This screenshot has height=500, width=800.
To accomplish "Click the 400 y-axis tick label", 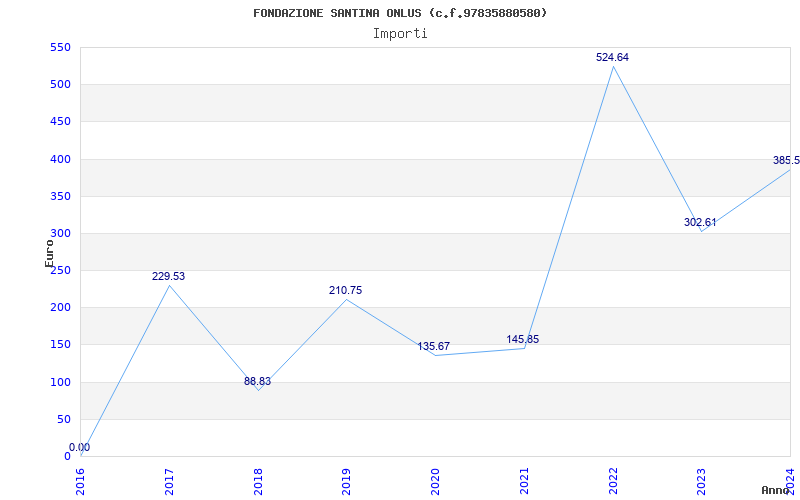I will tap(60, 159).
